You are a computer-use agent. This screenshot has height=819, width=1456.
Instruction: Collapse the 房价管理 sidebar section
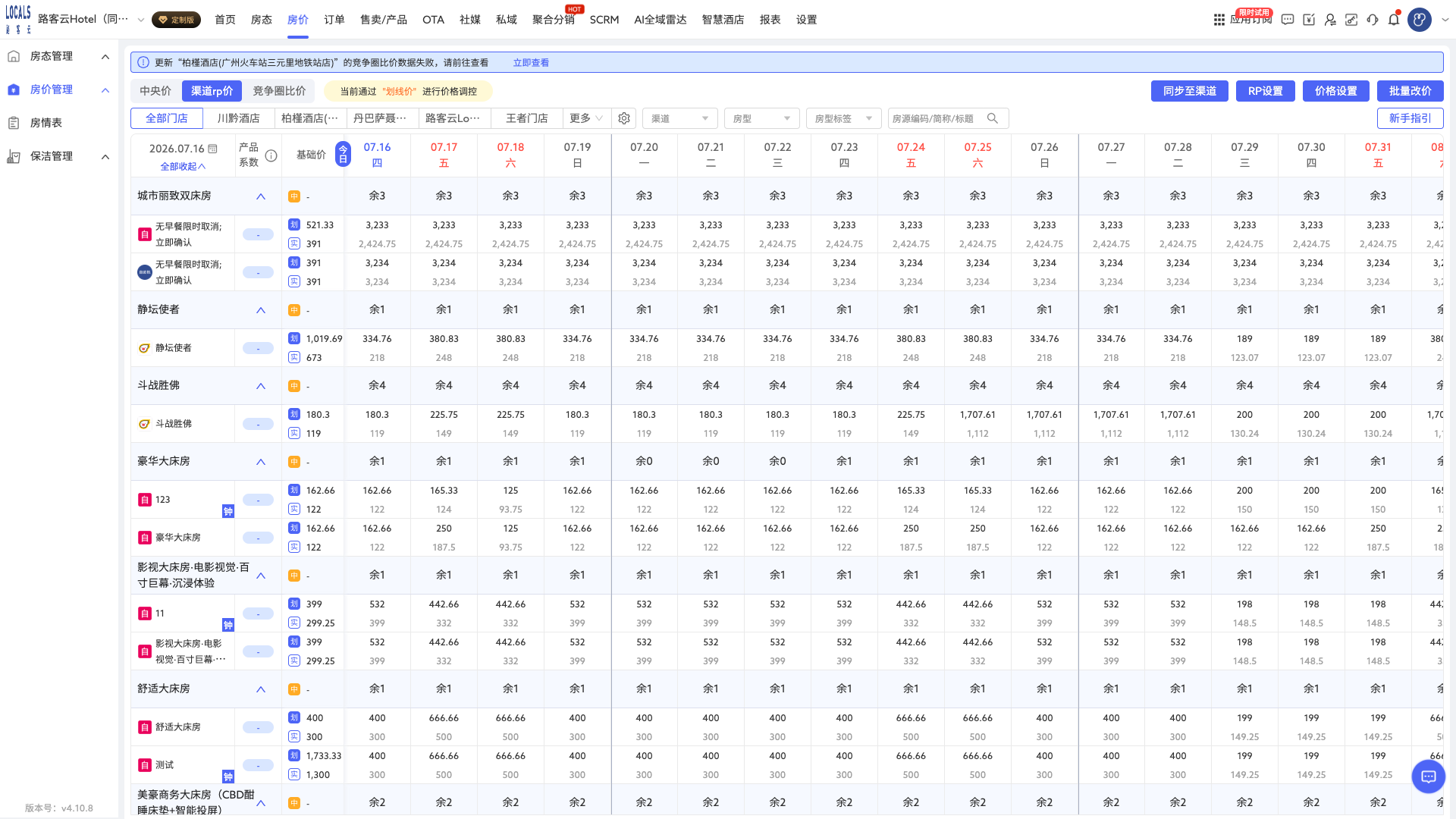(x=105, y=89)
